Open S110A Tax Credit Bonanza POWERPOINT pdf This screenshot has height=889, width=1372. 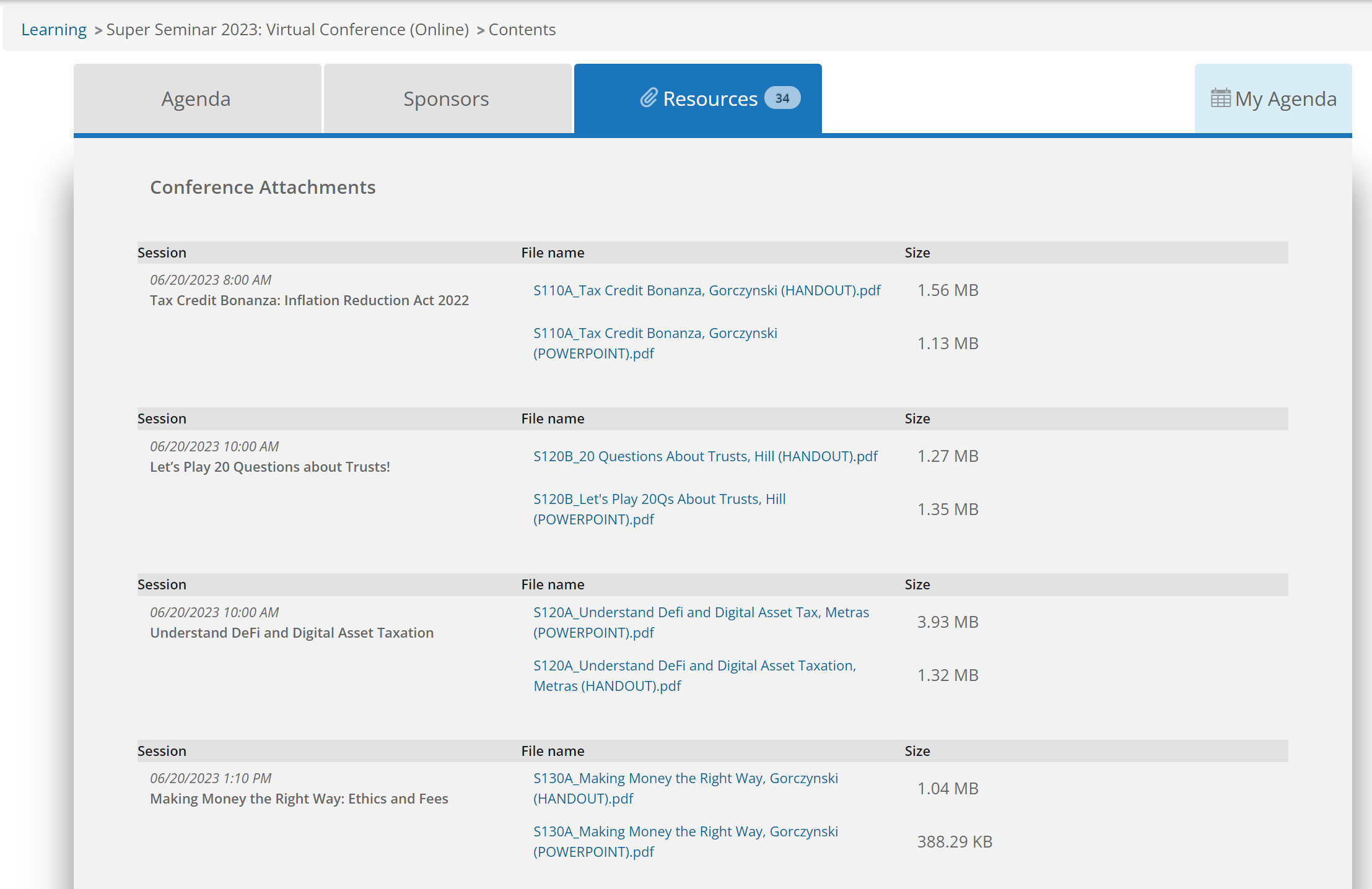tap(655, 343)
